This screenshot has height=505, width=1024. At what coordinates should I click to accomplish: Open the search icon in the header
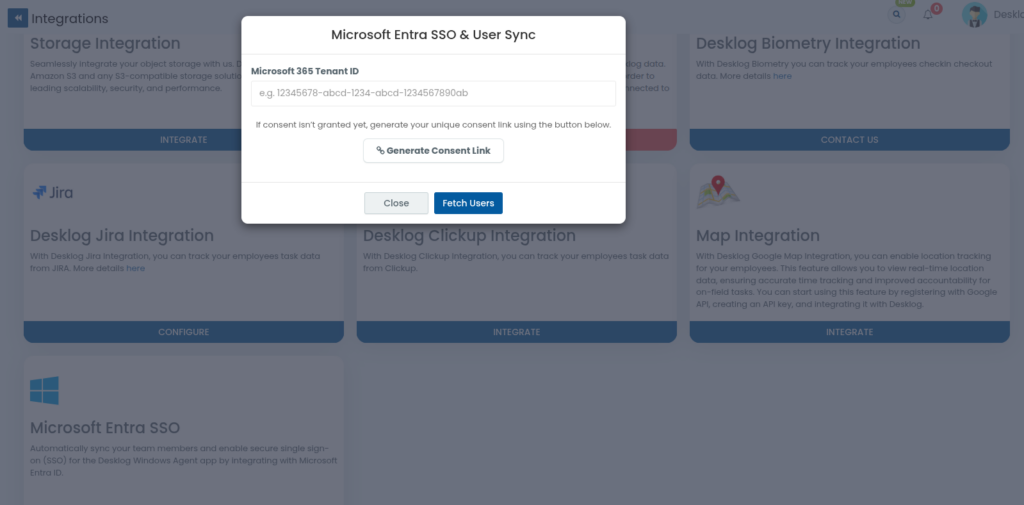point(897,14)
